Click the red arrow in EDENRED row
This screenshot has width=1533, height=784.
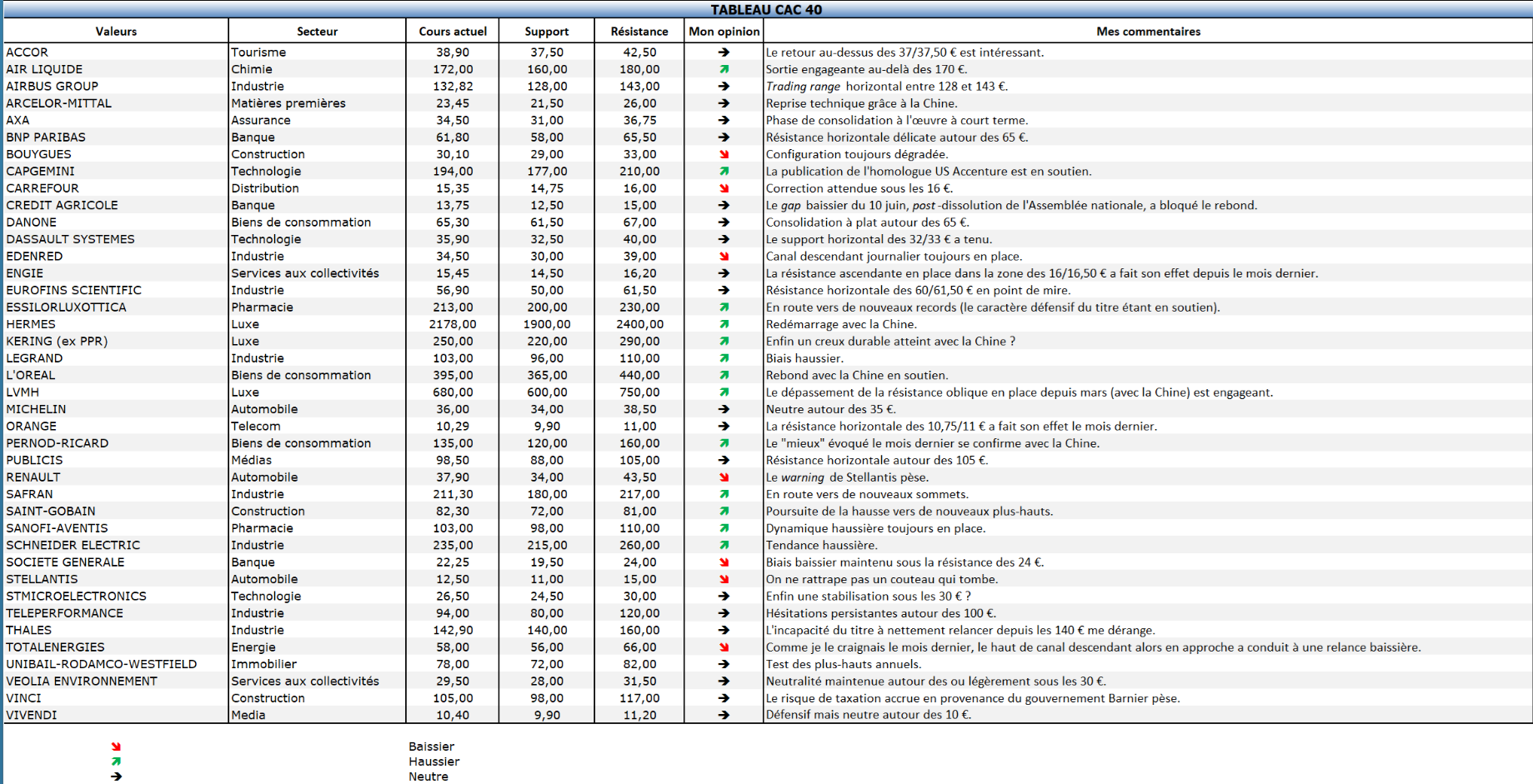724,257
